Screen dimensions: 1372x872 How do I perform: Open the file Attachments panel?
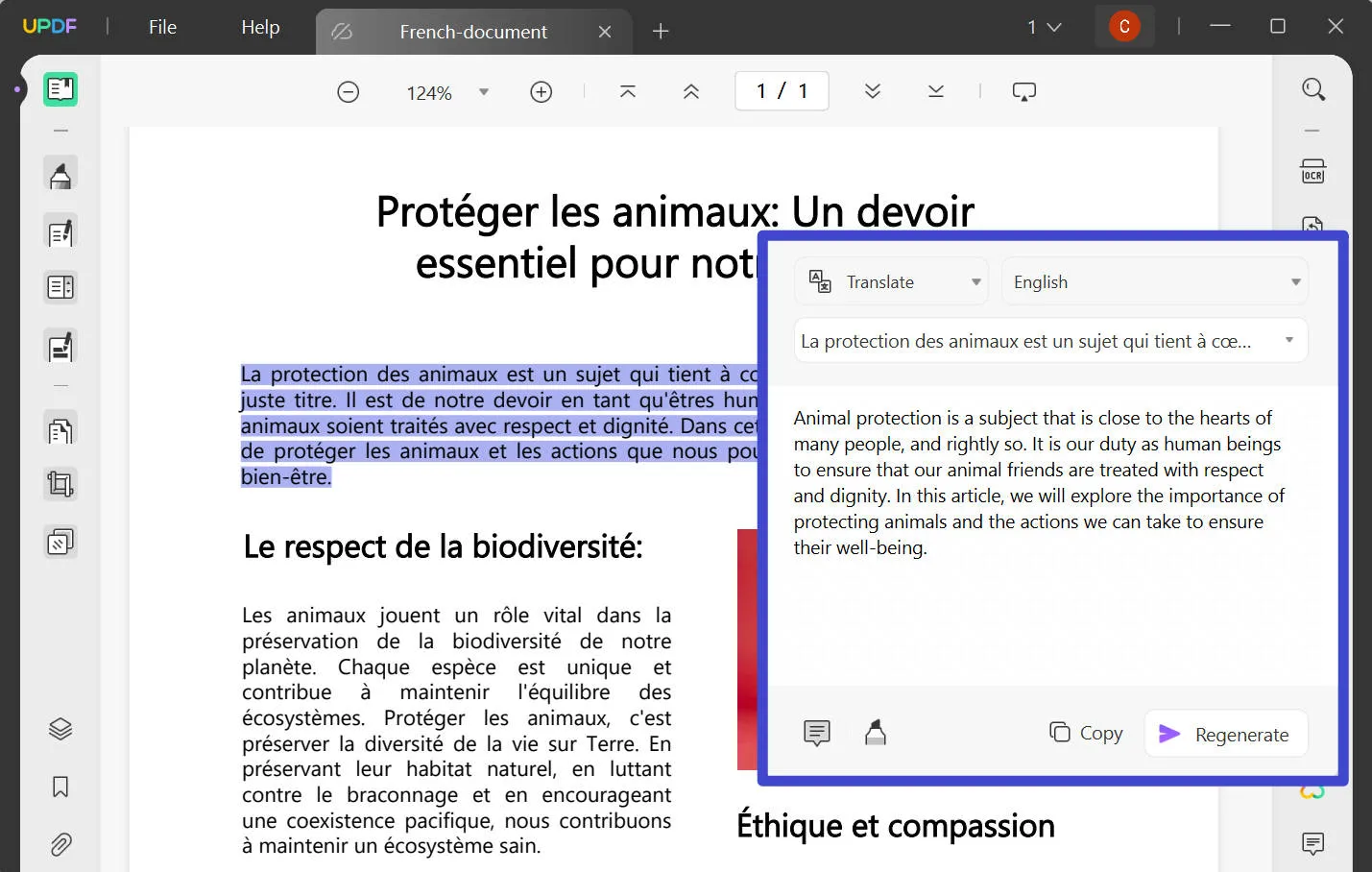60,844
